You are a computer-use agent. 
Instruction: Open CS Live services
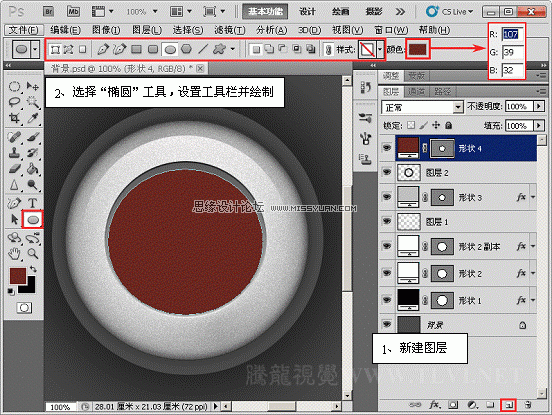[450, 12]
